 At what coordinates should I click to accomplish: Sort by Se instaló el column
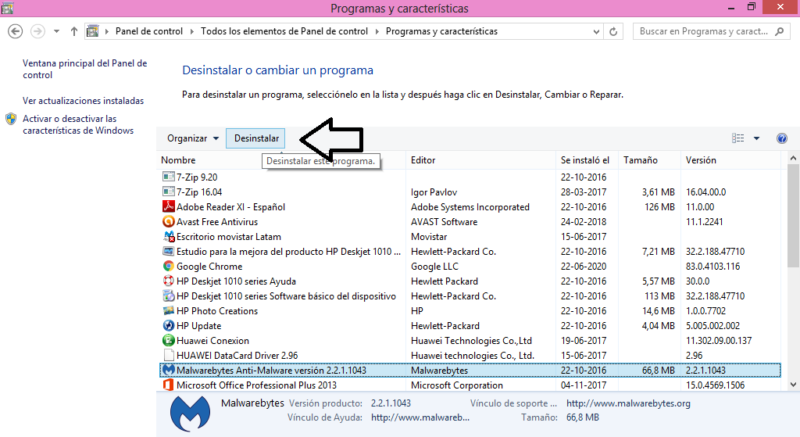[x=585, y=160]
